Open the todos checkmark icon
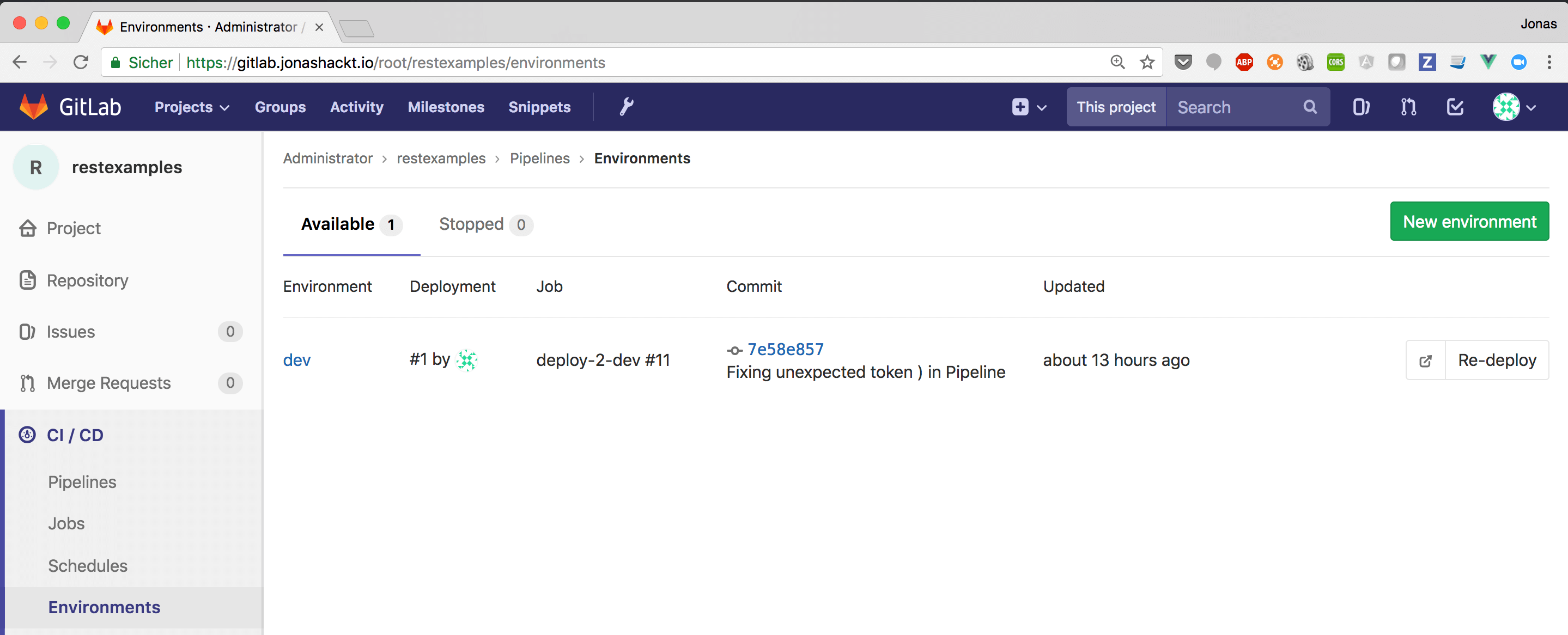This screenshot has height=635, width=1568. tap(1455, 107)
